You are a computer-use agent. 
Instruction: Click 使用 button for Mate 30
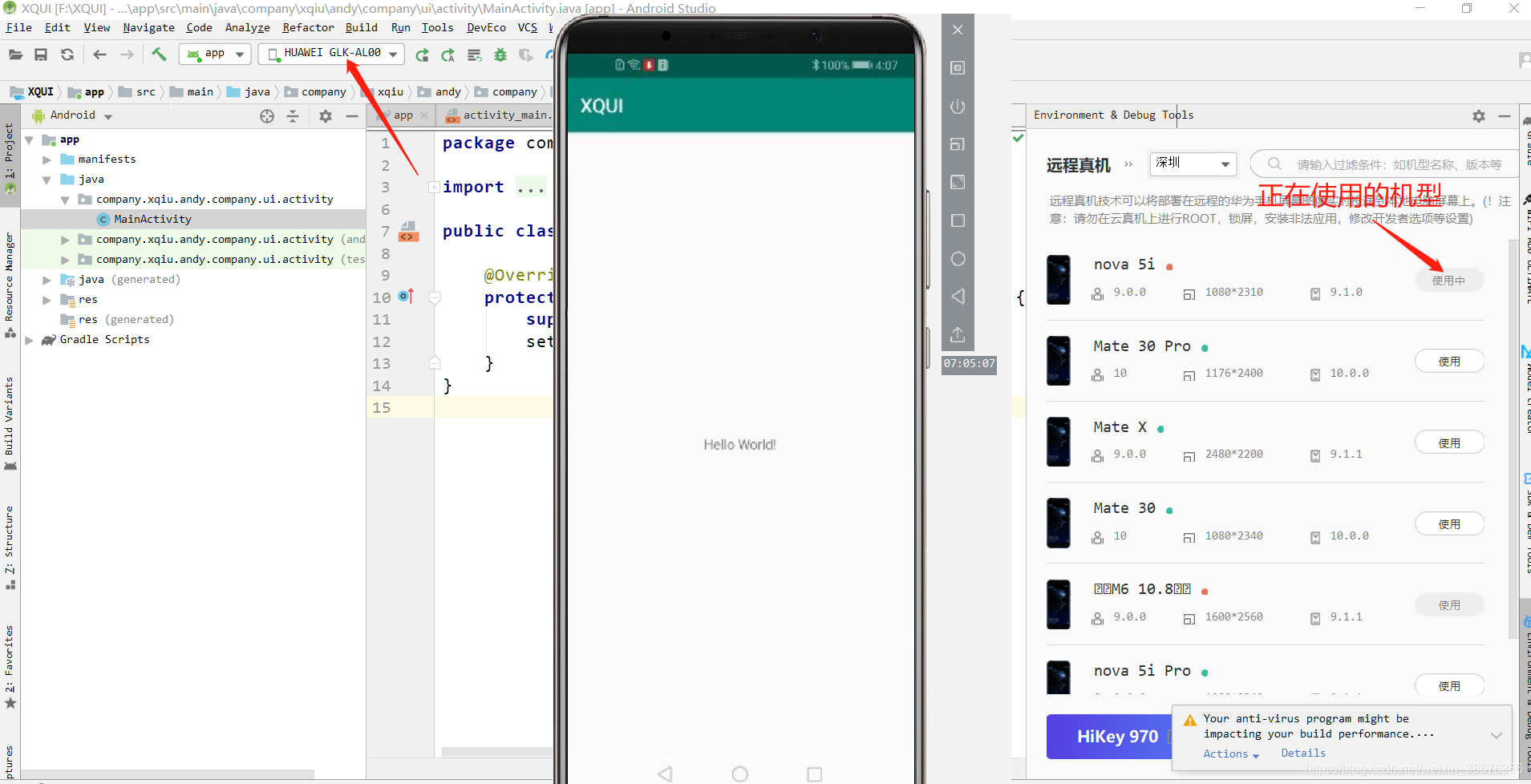(x=1449, y=523)
